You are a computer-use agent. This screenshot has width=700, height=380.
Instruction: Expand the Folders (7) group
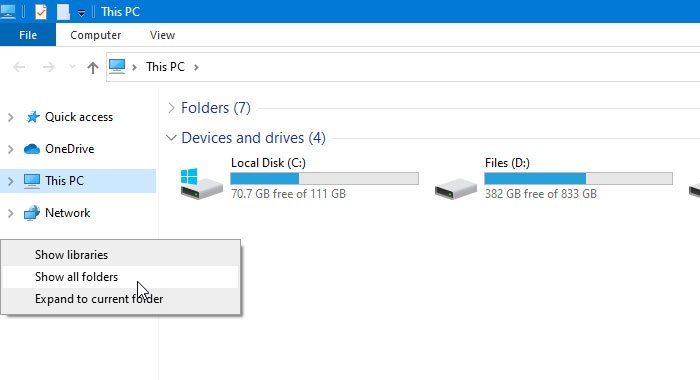tap(171, 108)
